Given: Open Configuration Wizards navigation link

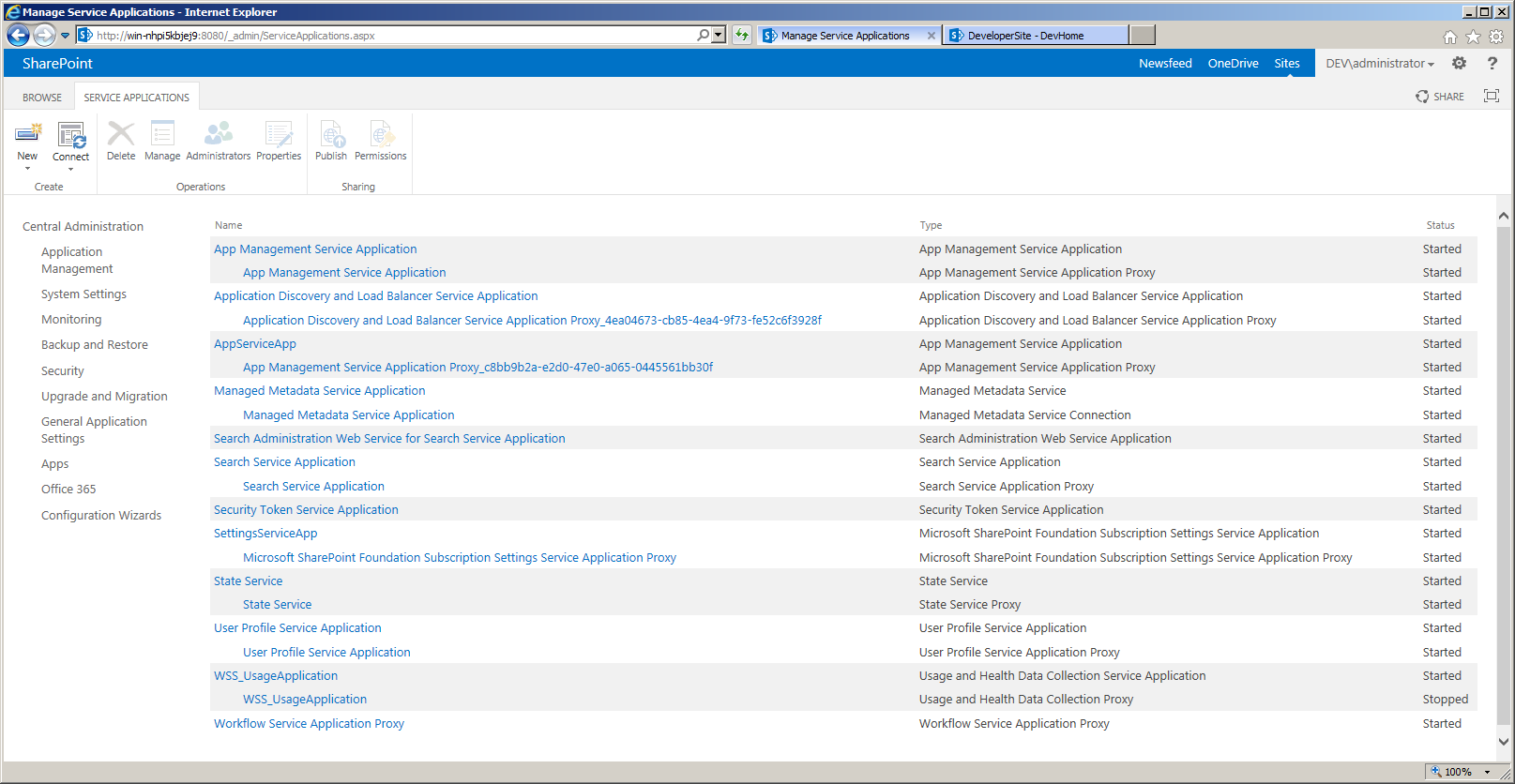Looking at the screenshot, I should (x=101, y=515).
